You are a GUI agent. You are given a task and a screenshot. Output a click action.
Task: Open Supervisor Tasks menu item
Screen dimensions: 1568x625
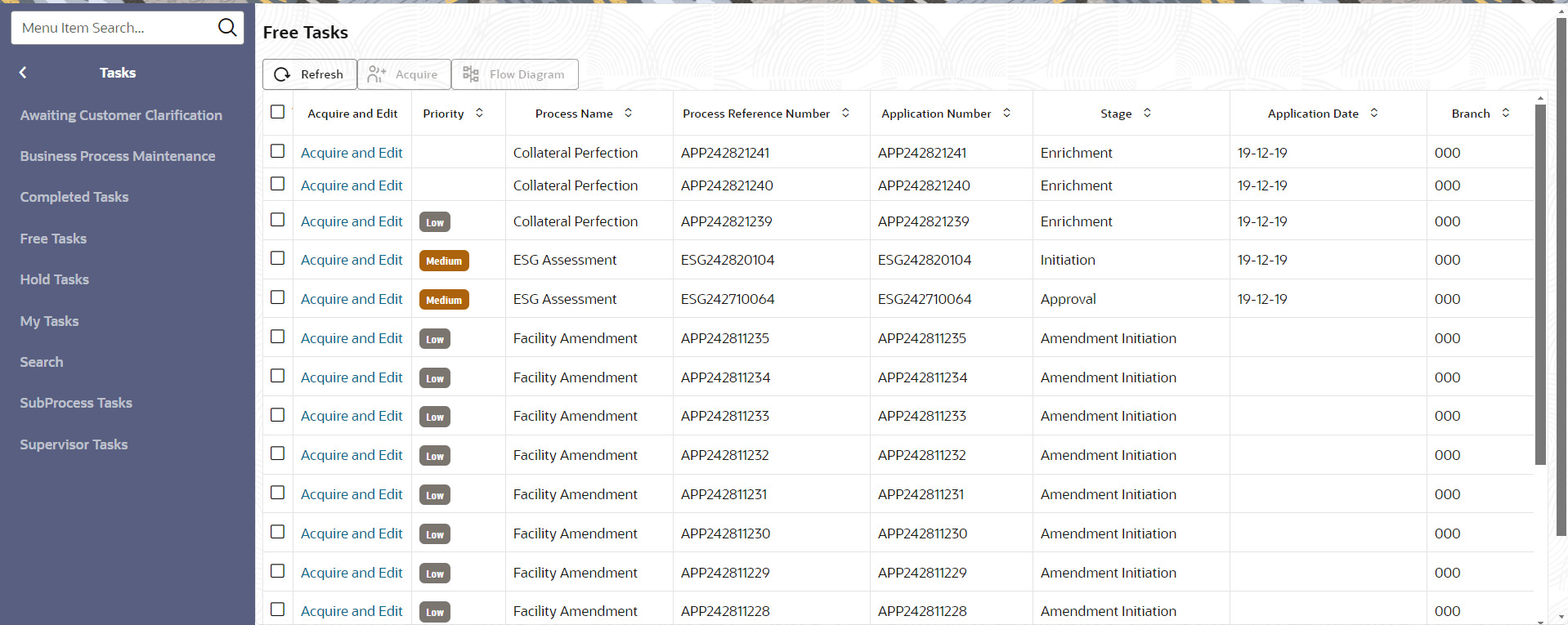[74, 444]
